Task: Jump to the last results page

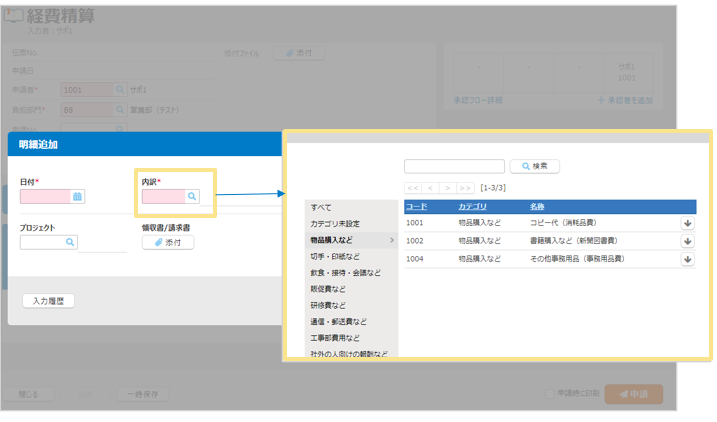Action: click(x=465, y=187)
